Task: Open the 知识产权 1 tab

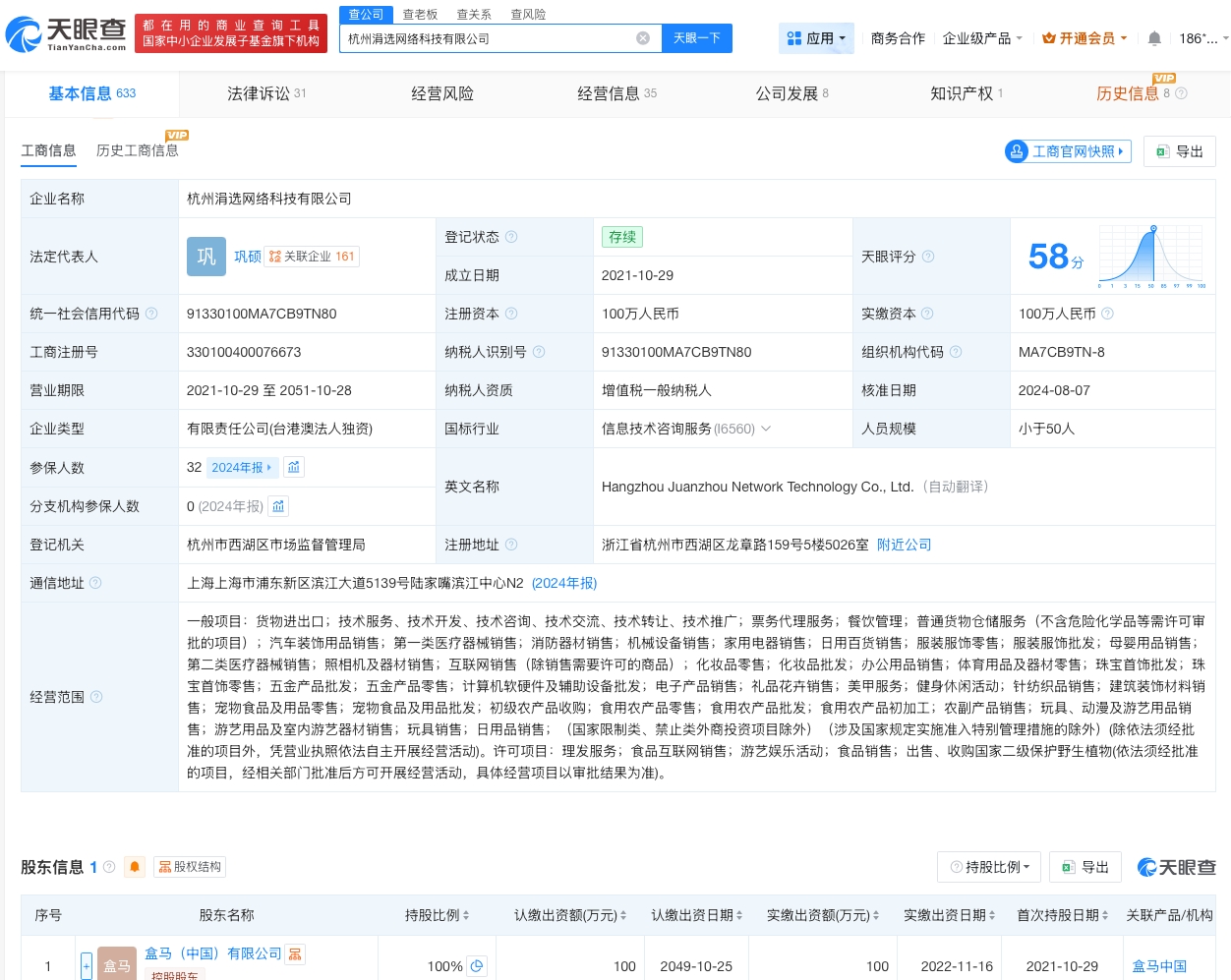Action: [967, 93]
